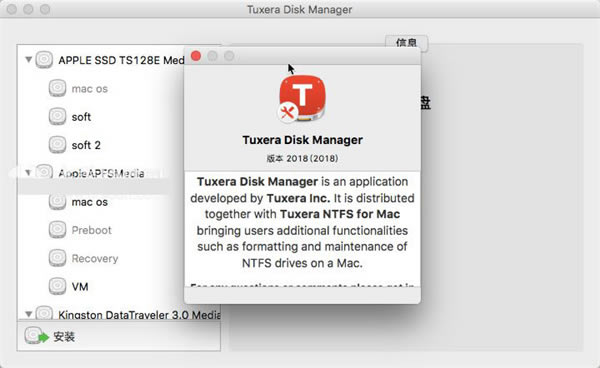Click the 安装 mount button
This screenshot has height=368, width=600.
click(x=50, y=336)
